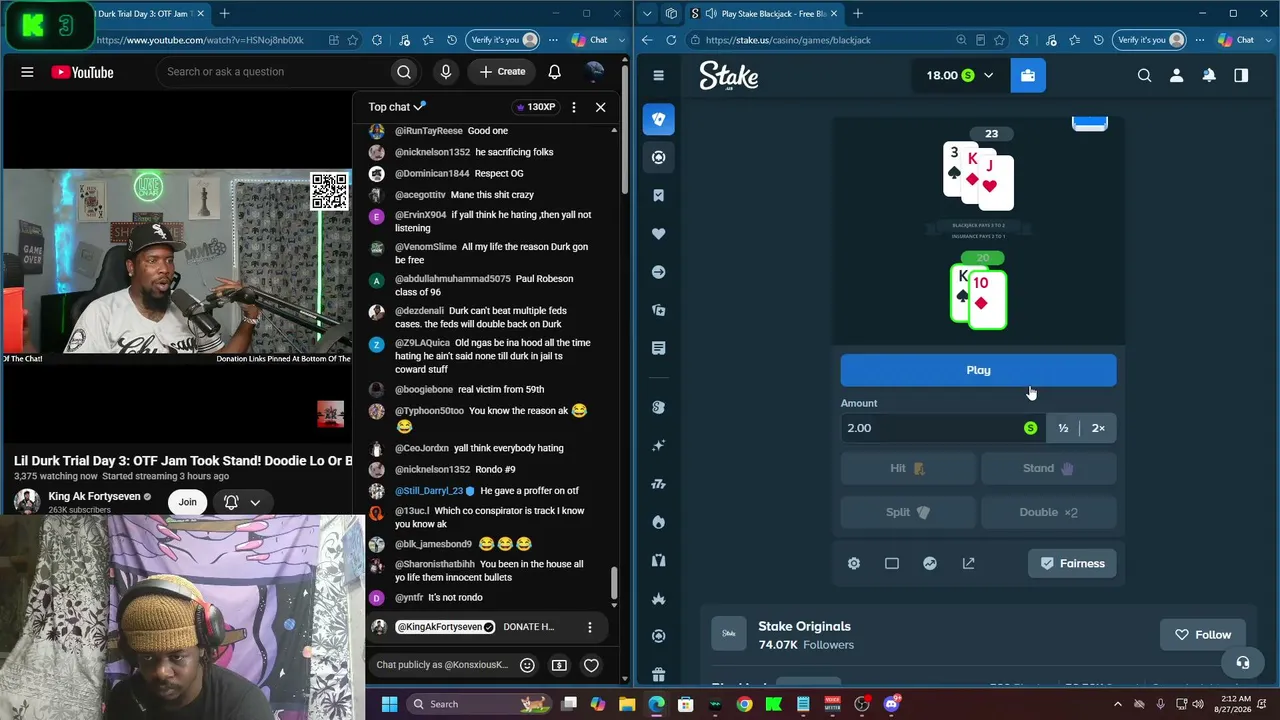The height and width of the screenshot is (720, 1280).
Task: Click the YouTube search magnifier button
Action: coord(404,72)
